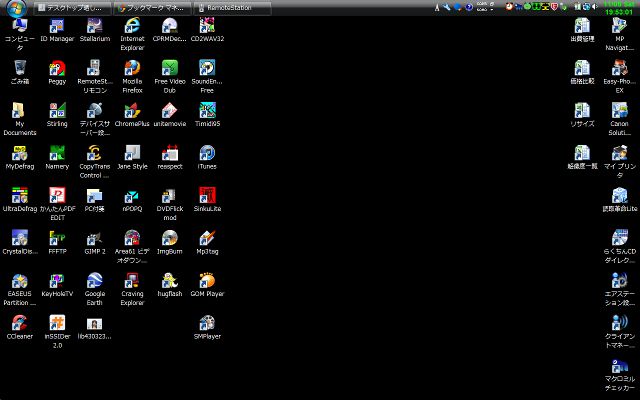
Task: Launch CCleaner from the desktop
Action: tap(20, 328)
